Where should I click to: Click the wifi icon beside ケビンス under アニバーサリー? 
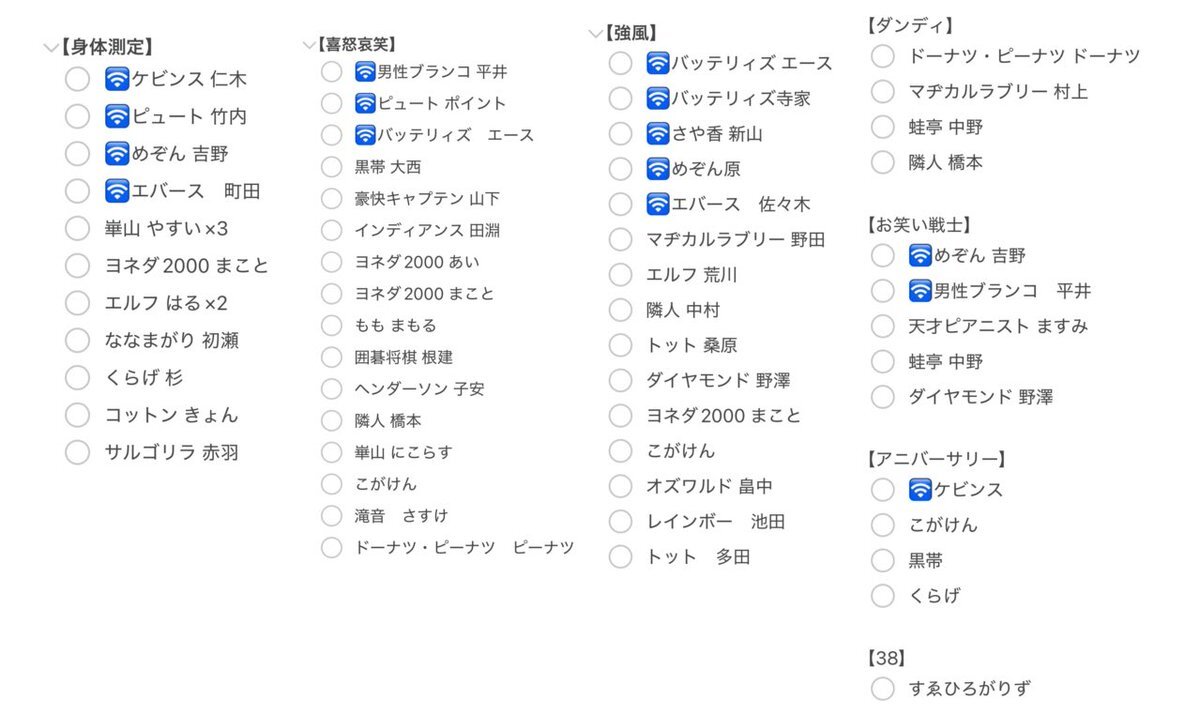tap(921, 489)
